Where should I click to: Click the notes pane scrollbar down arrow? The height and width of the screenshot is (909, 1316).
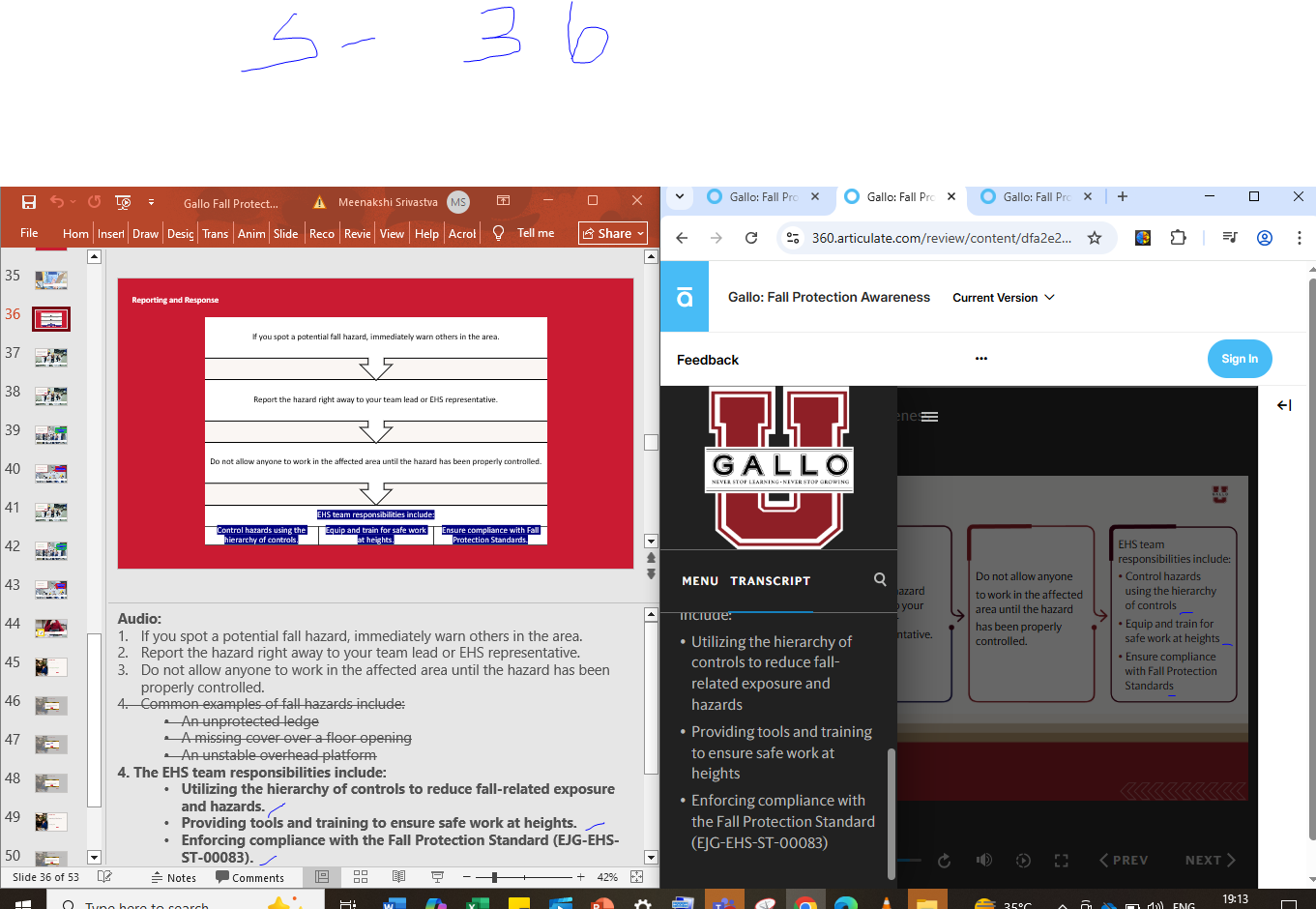(651, 857)
